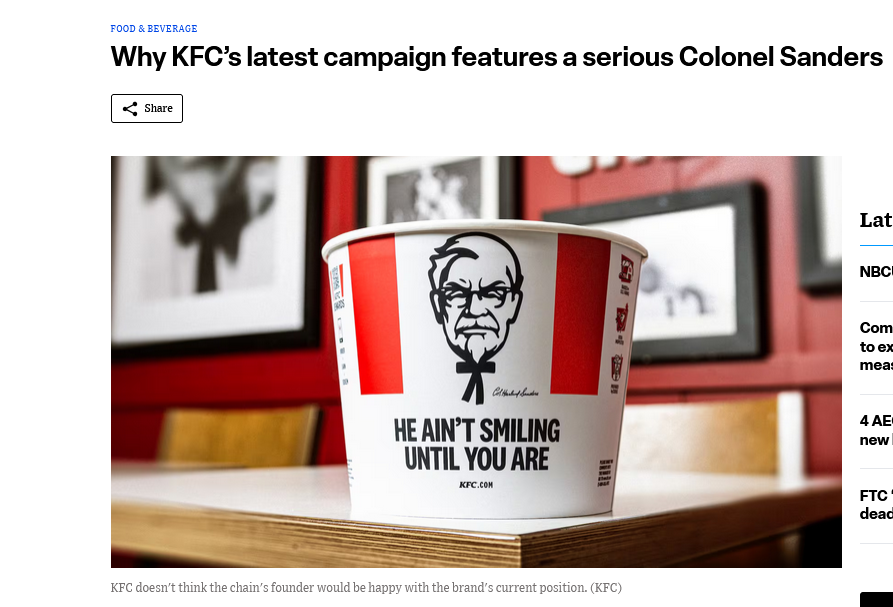
Task: Open the sidebar story starting with "4 AE"
Action: [876, 430]
